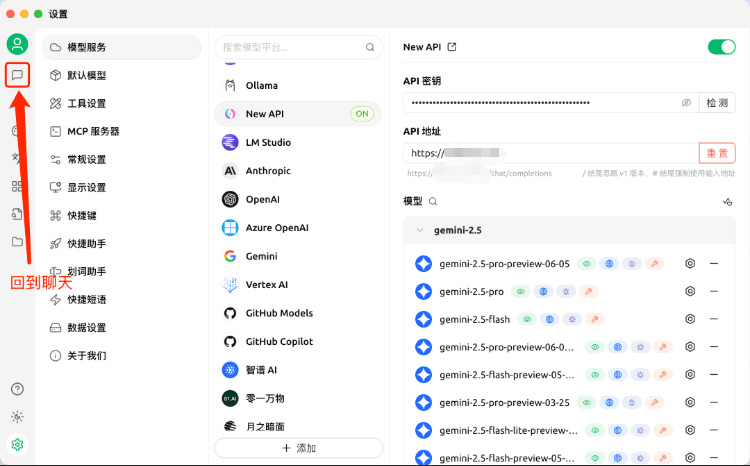Screen dimensions: 750x466
Task: Open settings for gemini-2.5-pro model
Action: point(690,291)
